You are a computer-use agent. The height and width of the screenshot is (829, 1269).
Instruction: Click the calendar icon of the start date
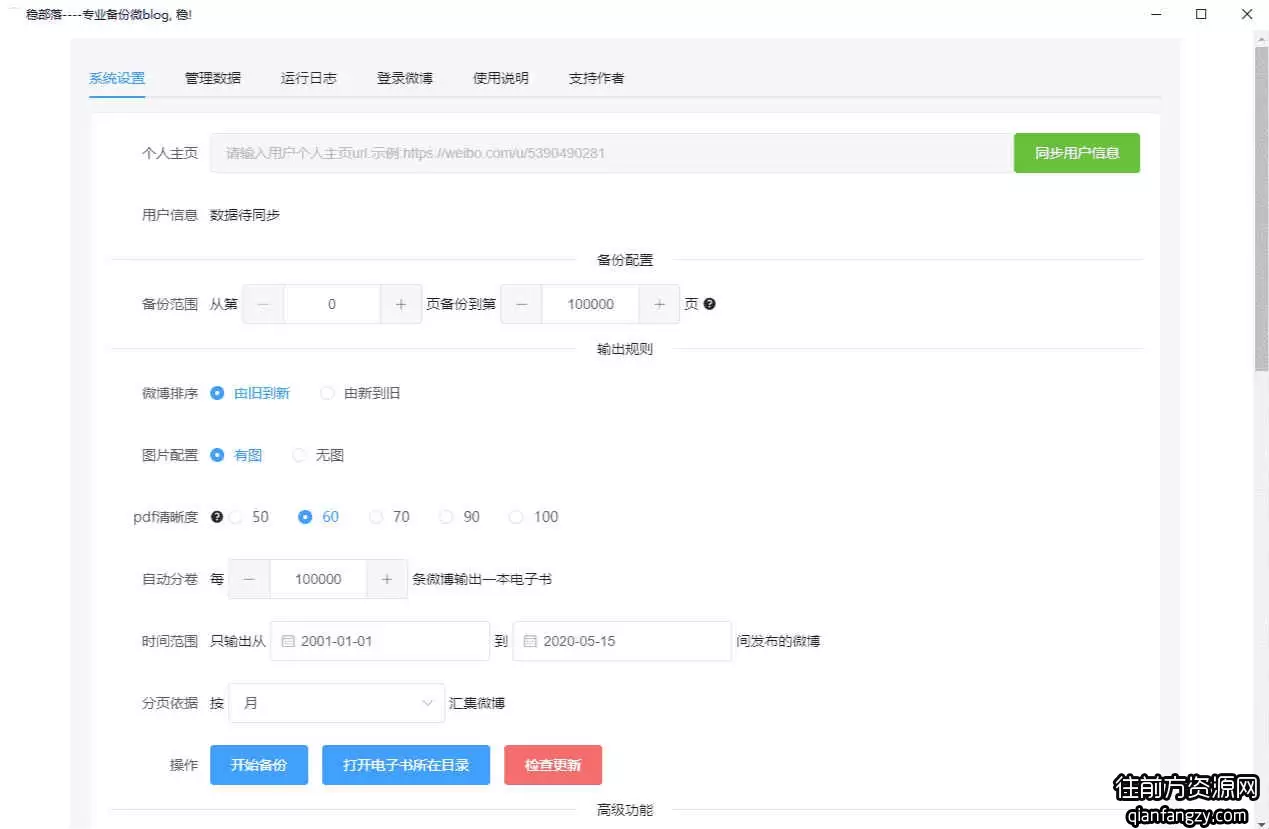(x=288, y=641)
